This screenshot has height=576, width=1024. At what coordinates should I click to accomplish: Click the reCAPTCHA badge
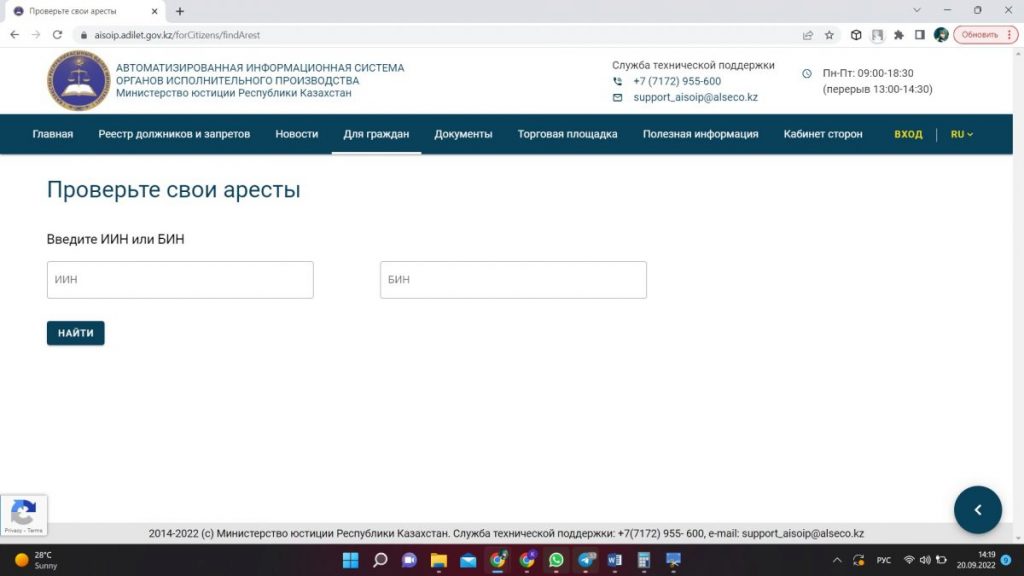click(x=24, y=515)
